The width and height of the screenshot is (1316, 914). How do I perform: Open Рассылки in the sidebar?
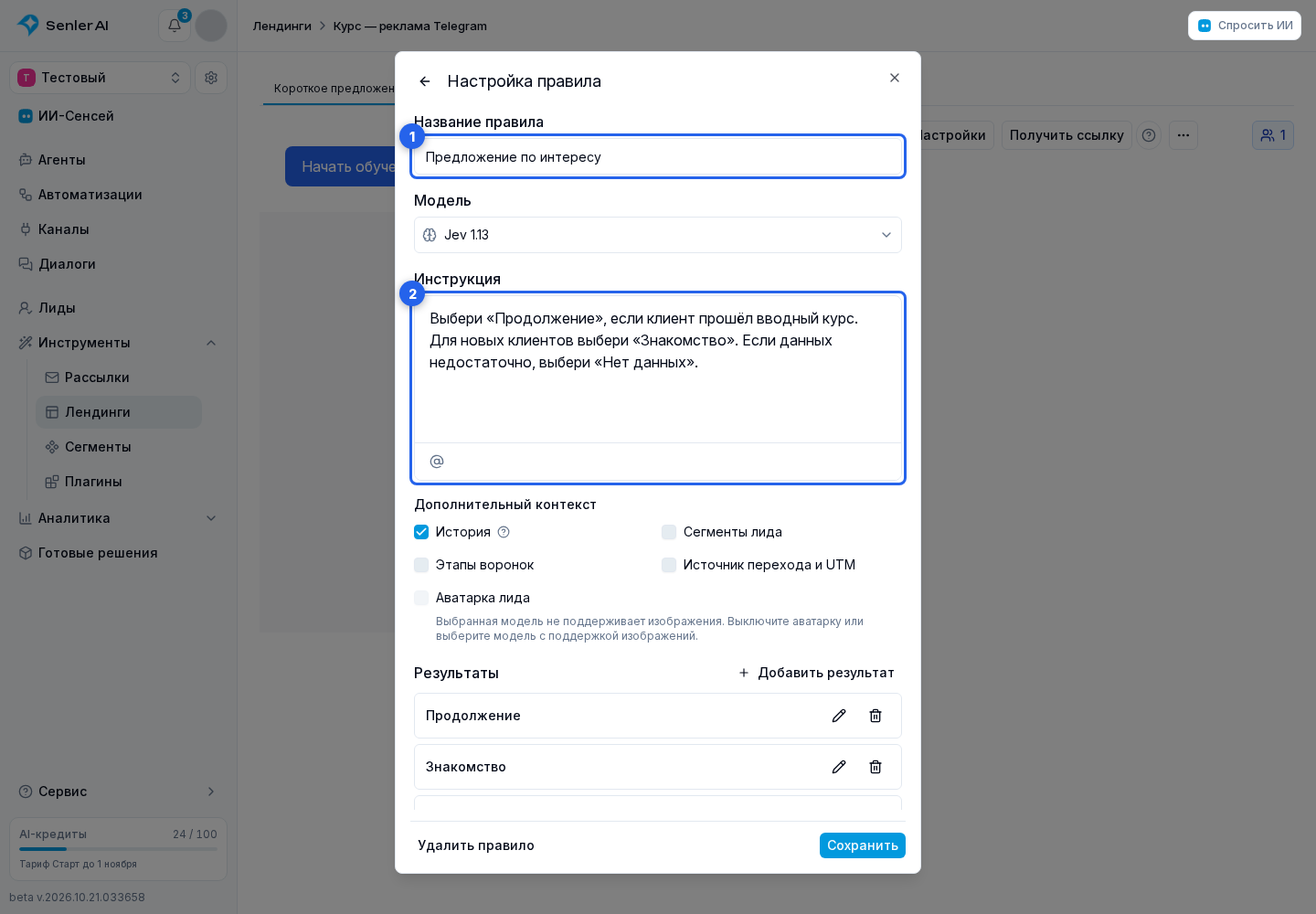pos(119,377)
